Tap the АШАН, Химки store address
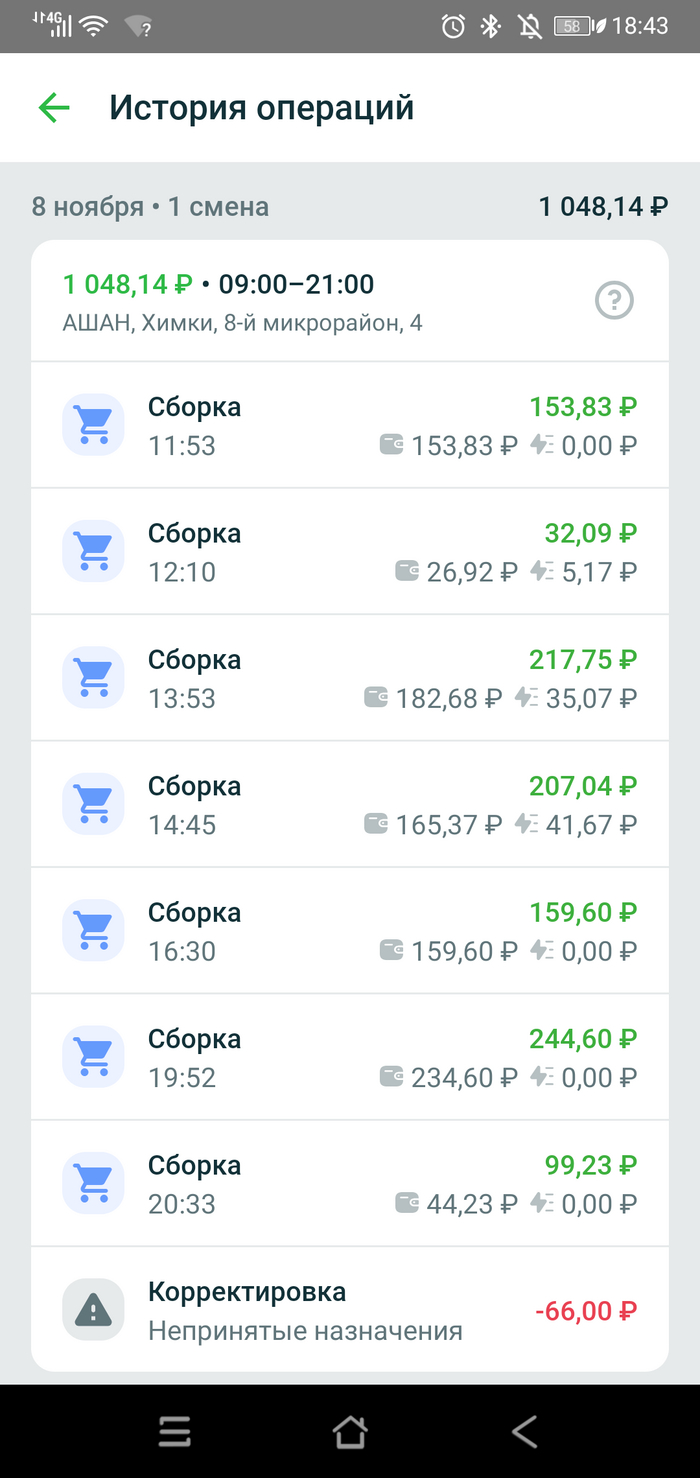 click(x=242, y=324)
